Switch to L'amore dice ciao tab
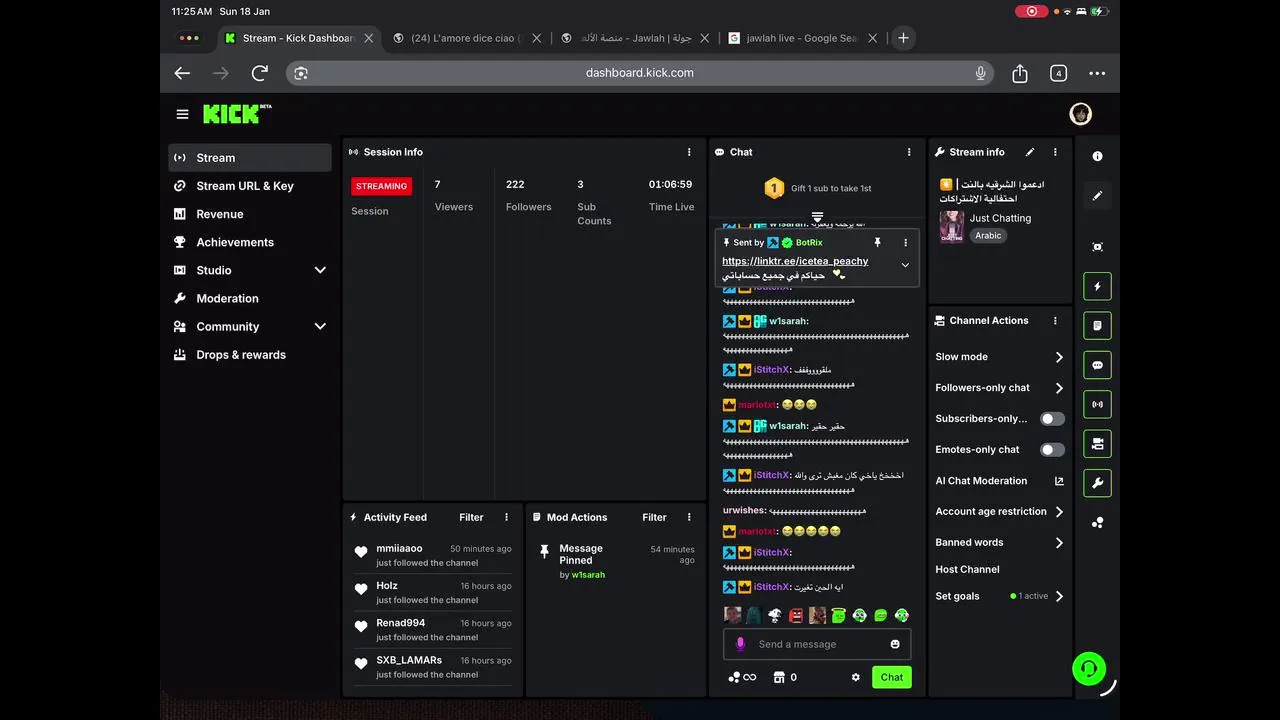 (466, 38)
